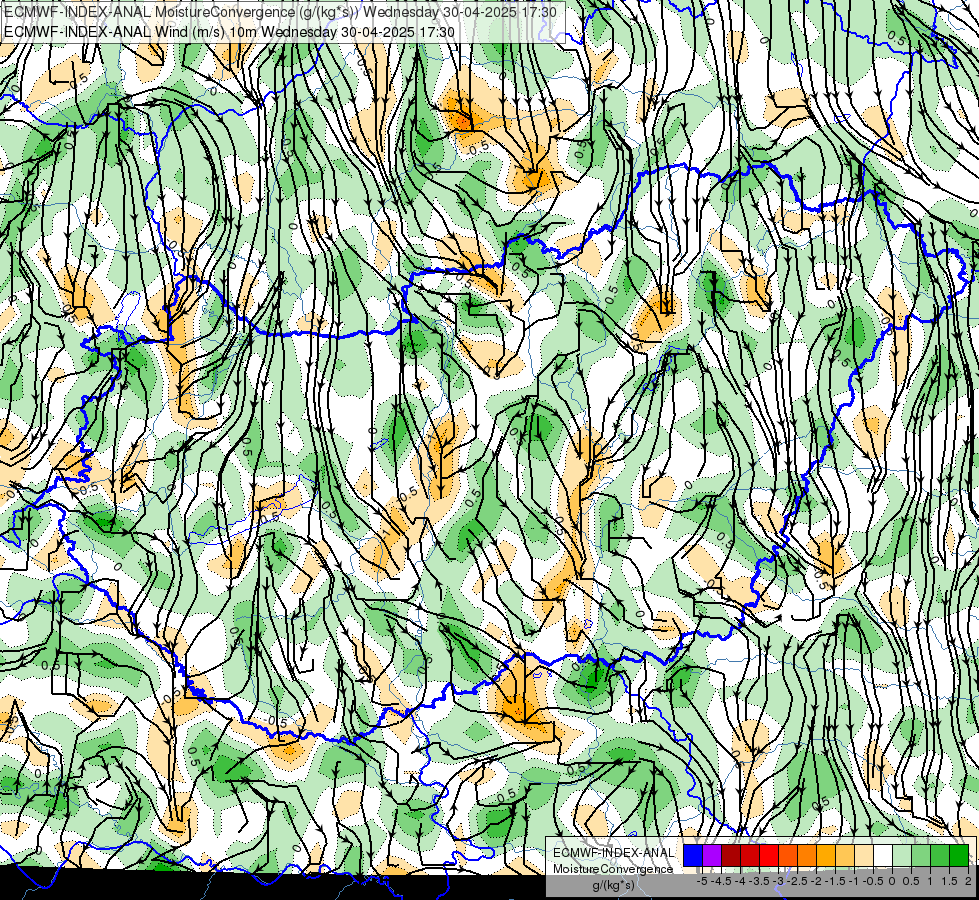Click the -1 tick label in legend
979x900 pixels.
tap(854, 881)
